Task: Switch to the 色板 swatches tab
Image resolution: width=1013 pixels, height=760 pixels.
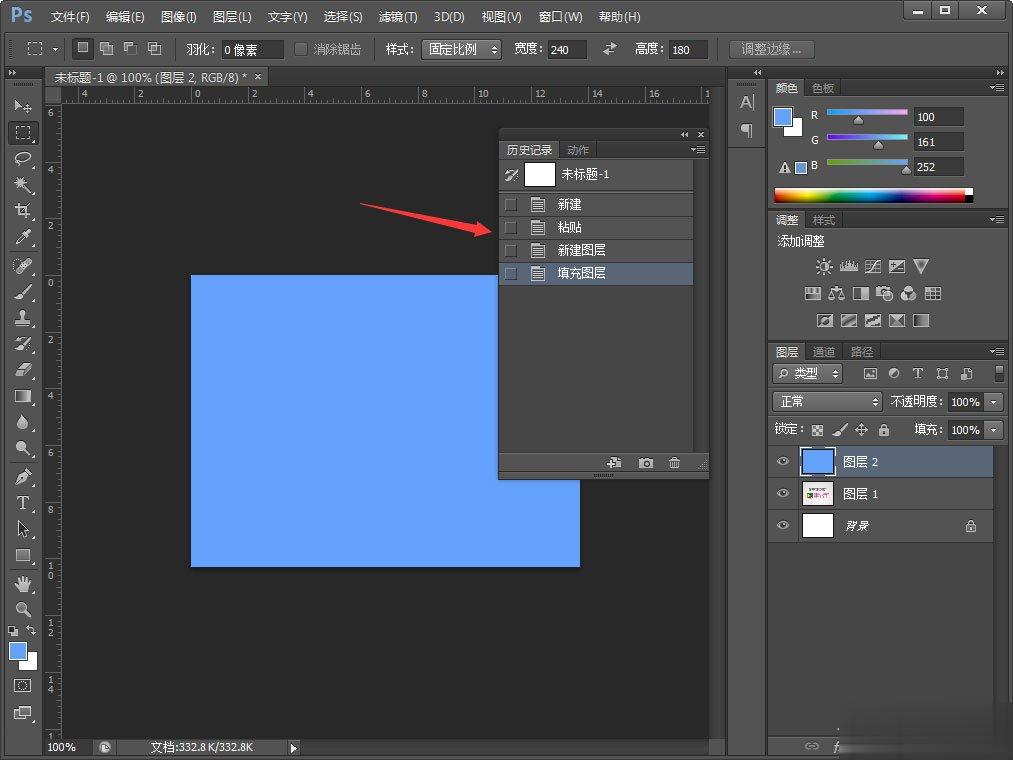Action: click(823, 88)
